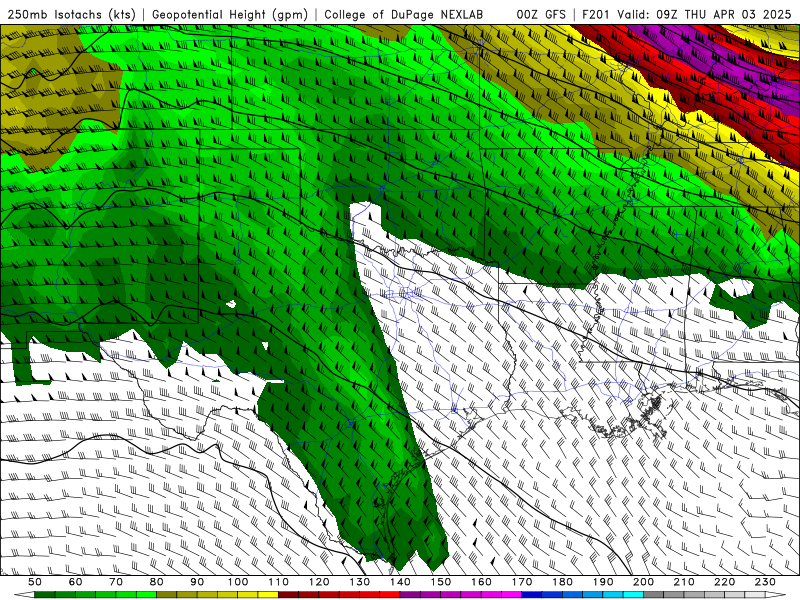Image resolution: width=800 pixels, height=600 pixels.
Task: Click the legend value 110
Action: [x=278, y=582]
